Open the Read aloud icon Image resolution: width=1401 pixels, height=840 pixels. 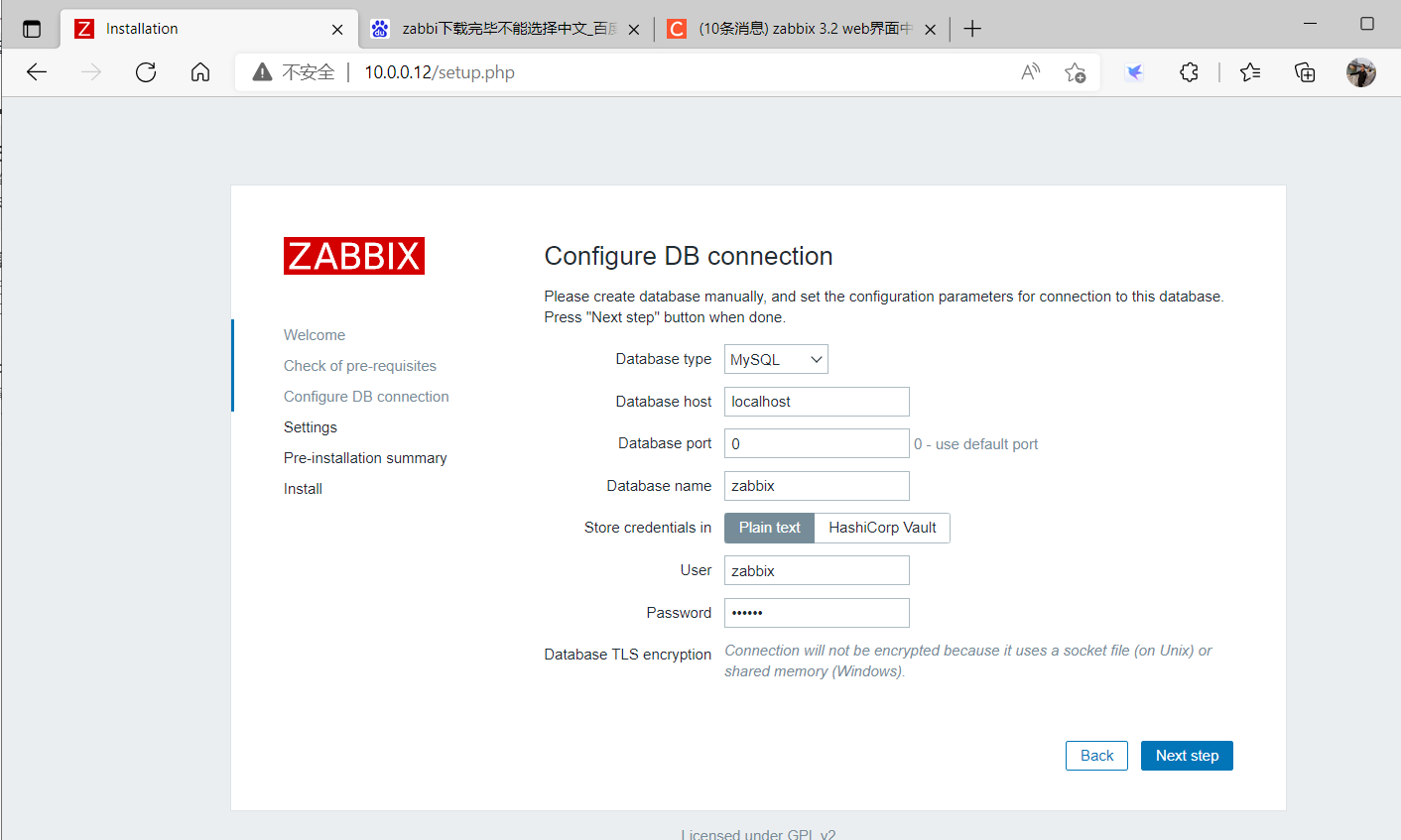coord(1030,71)
